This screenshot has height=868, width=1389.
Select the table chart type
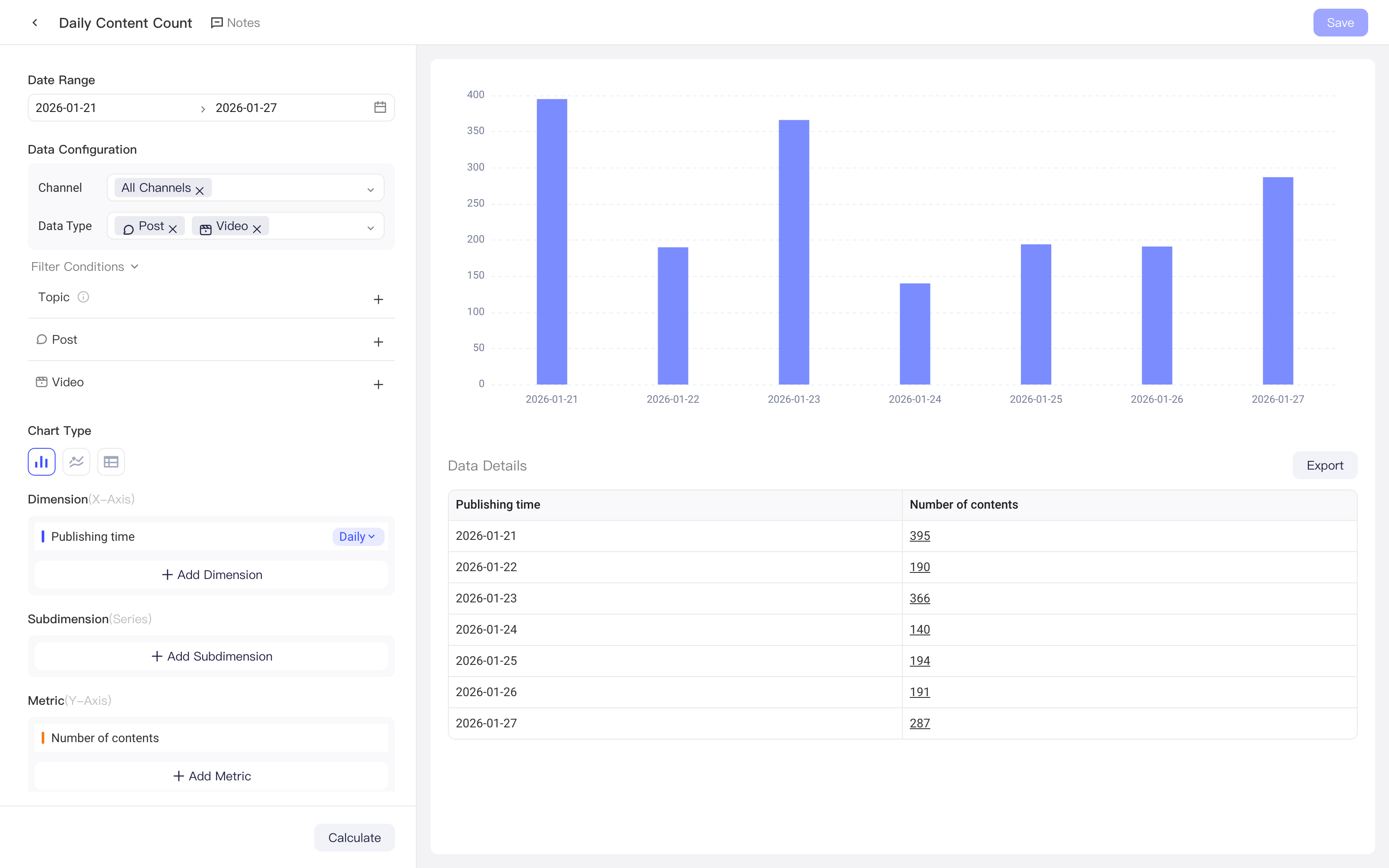click(x=111, y=461)
